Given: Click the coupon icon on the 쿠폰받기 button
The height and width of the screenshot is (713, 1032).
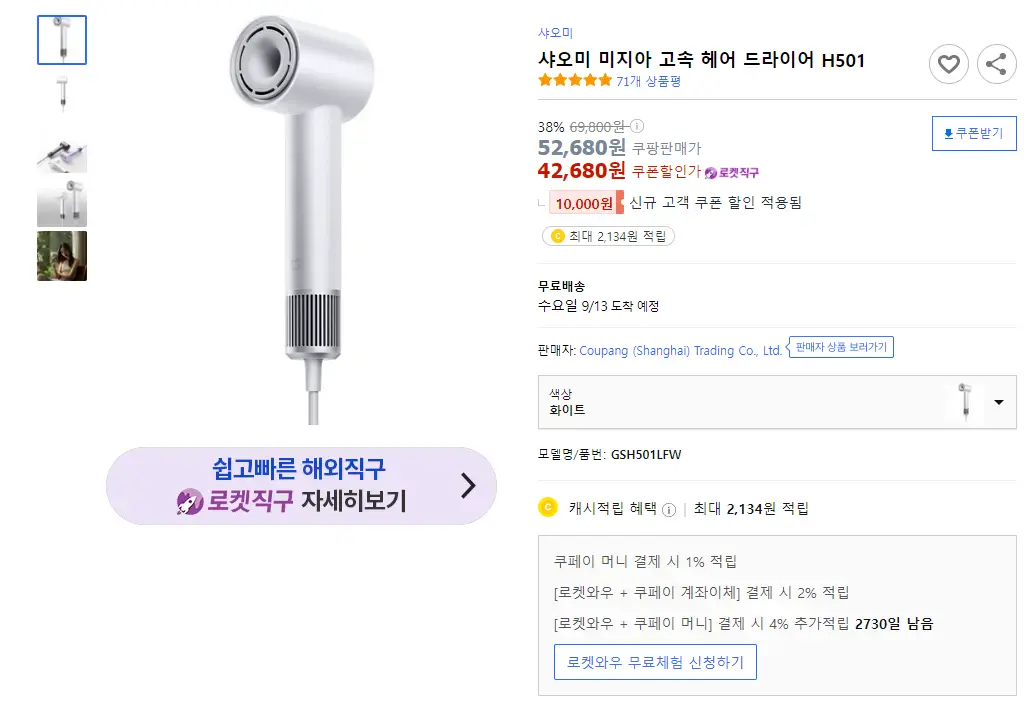Looking at the screenshot, I should click(x=947, y=133).
